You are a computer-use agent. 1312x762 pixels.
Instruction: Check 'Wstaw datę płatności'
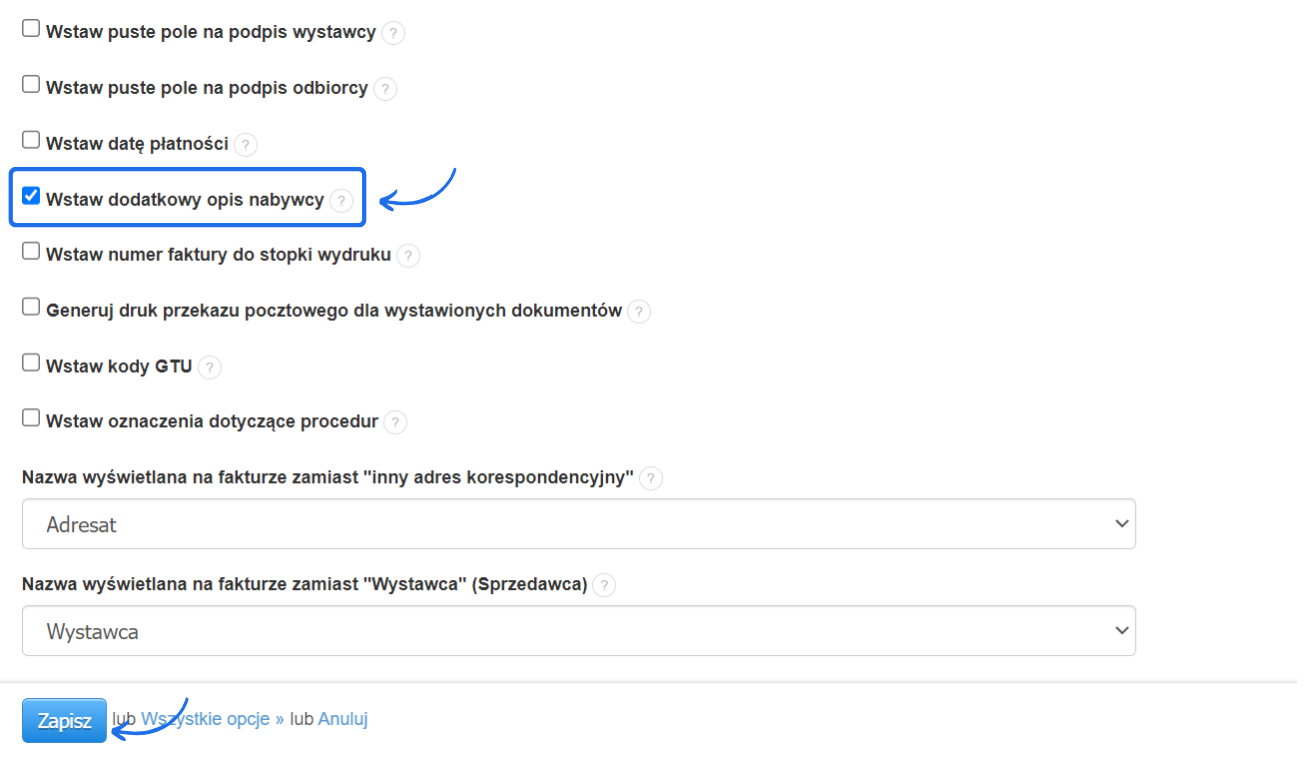(30, 140)
